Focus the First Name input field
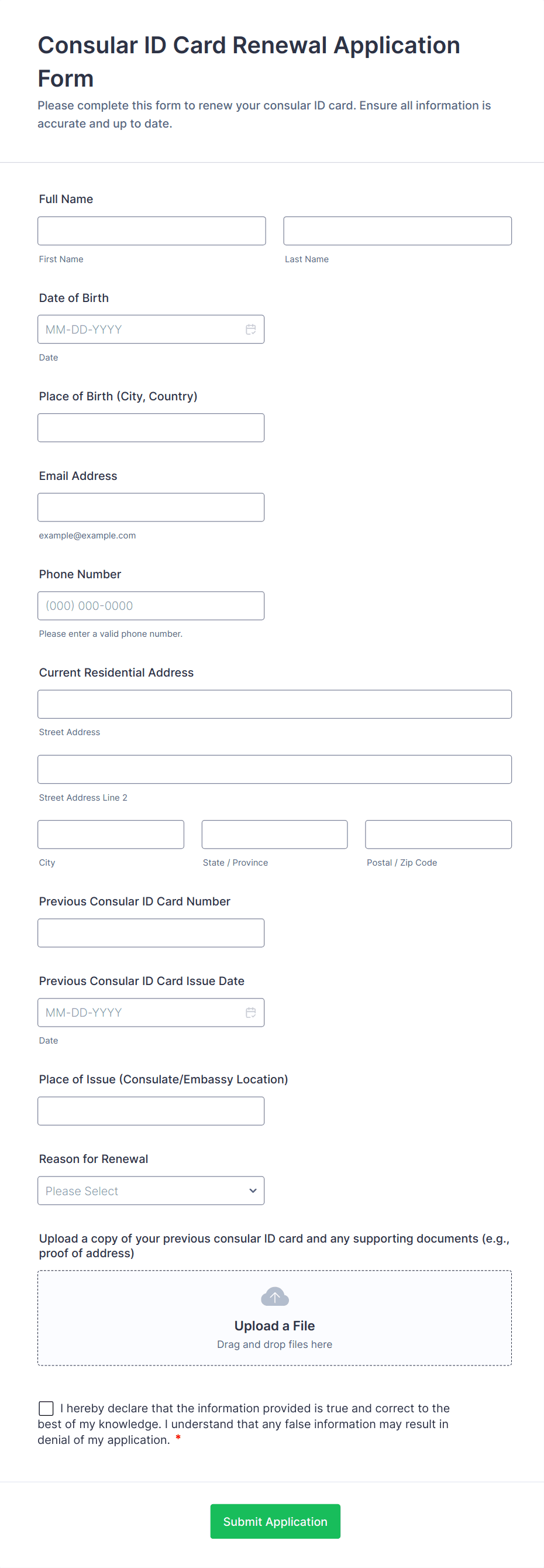544x1568 pixels. [x=152, y=231]
